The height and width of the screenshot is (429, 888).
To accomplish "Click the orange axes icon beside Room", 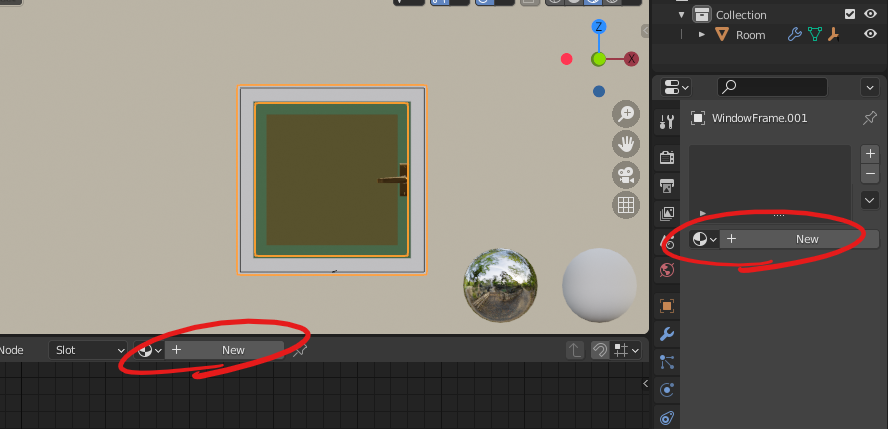I will [833, 35].
